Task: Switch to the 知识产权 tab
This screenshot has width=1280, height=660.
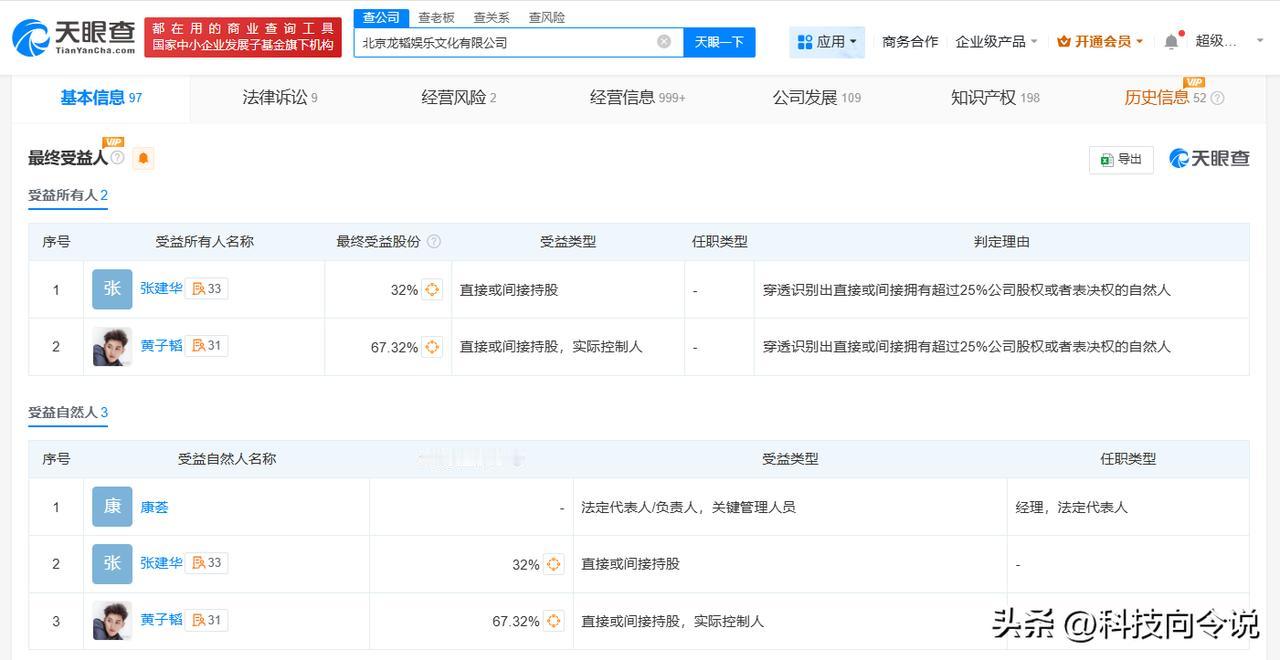Action: [x=995, y=97]
